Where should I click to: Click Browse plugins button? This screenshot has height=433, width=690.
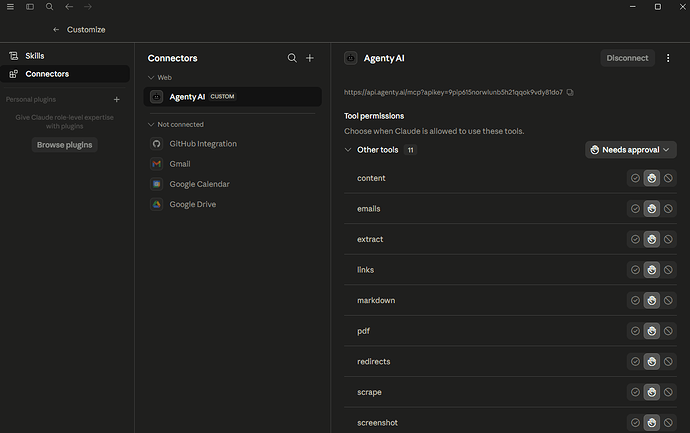[65, 145]
